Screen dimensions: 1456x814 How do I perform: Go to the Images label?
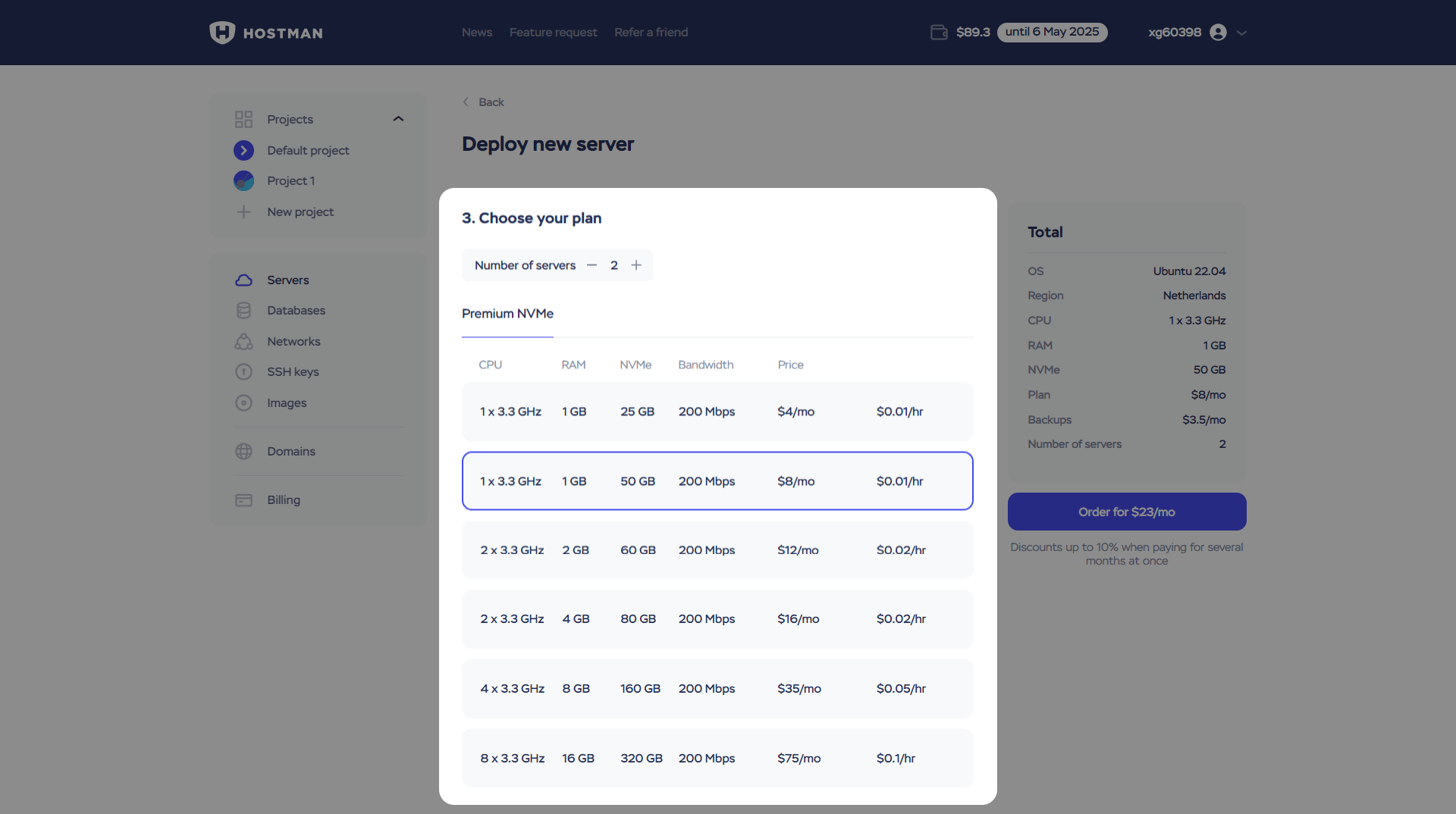(287, 402)
